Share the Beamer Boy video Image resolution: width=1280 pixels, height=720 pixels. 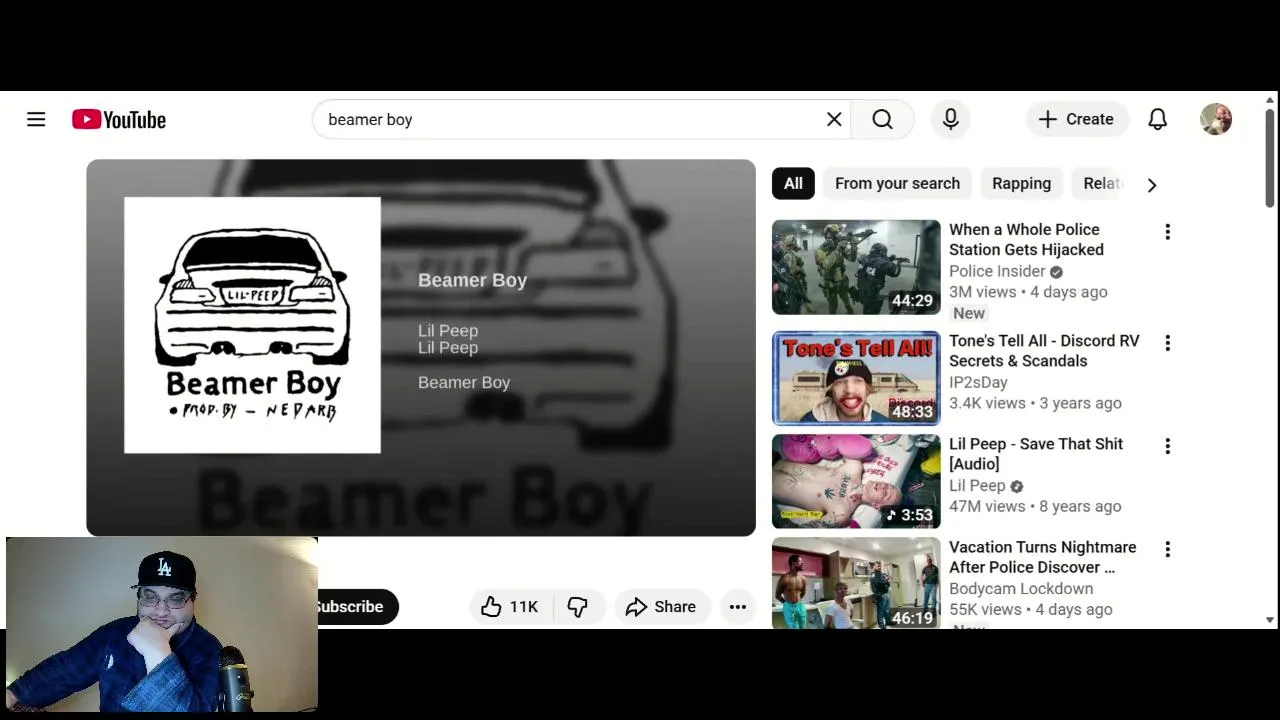coord(661,606)
